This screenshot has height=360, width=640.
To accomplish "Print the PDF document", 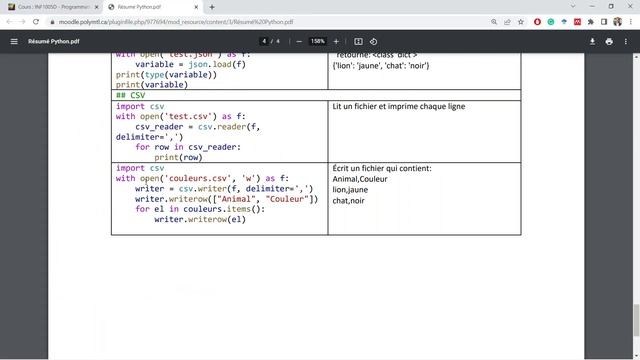I will point(609,41).
